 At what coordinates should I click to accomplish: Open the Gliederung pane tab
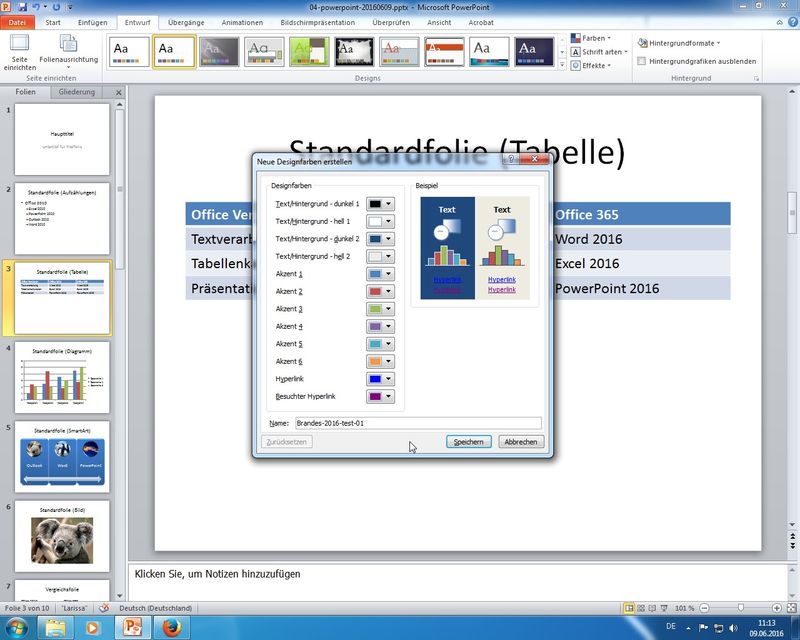(77, 92)
